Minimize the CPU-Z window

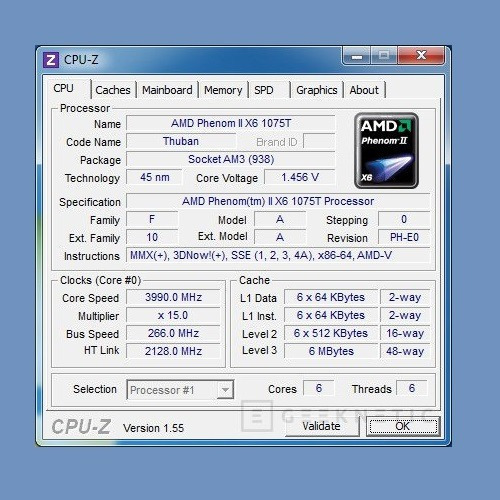click(357, 56)
